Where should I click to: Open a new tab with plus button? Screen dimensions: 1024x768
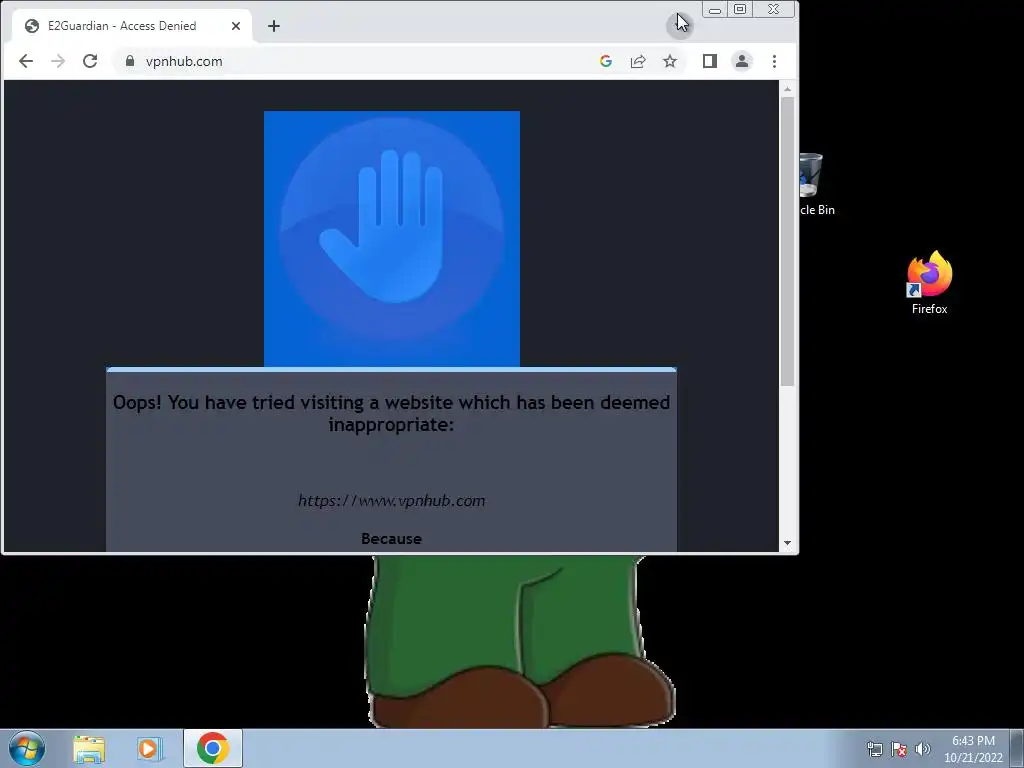tap(274, 26)
